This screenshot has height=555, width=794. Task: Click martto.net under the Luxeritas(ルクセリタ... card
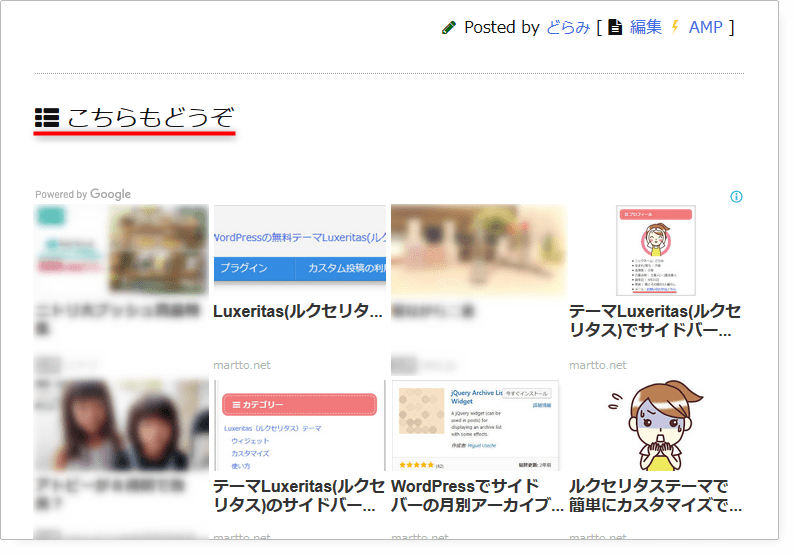coord(242,365)
